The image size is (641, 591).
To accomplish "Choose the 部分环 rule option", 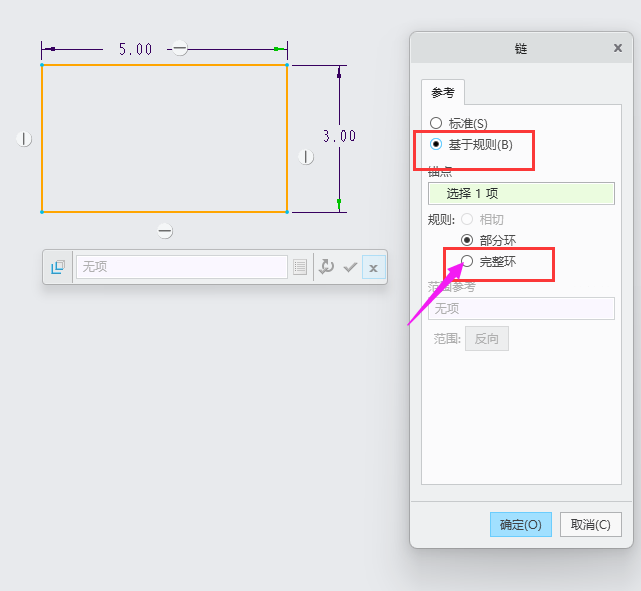I will pos(467,240).
